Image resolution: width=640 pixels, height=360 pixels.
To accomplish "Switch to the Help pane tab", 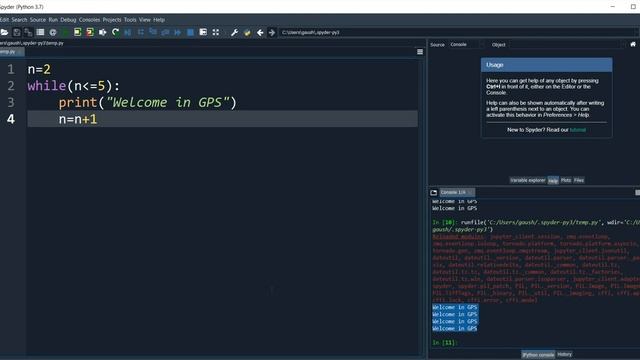I will coord(553,180).
